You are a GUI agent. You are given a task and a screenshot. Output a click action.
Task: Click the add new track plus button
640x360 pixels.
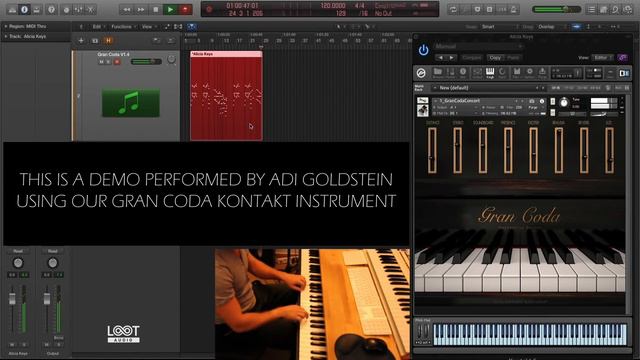(x=81, y=40)
